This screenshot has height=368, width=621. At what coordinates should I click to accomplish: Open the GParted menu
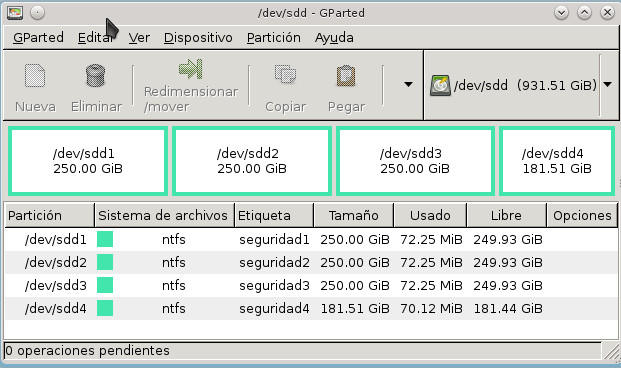pyautogui.click(x=38, y=38)
